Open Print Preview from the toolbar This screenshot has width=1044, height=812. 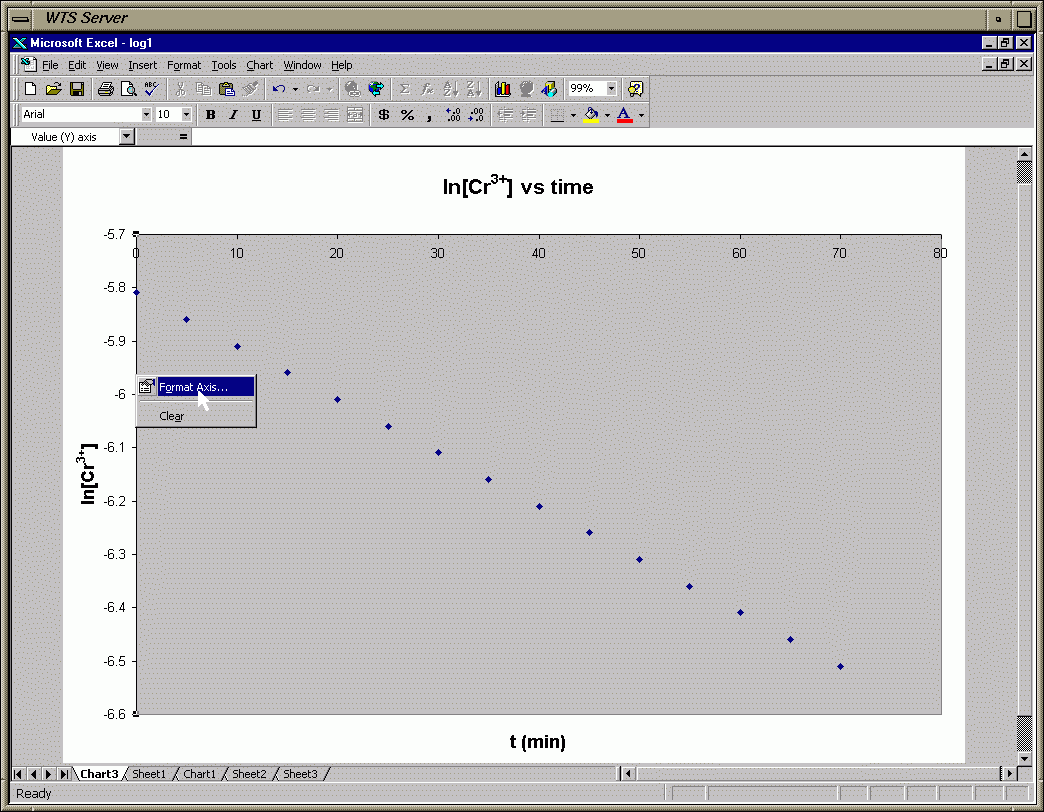click(x=128, y=89)
